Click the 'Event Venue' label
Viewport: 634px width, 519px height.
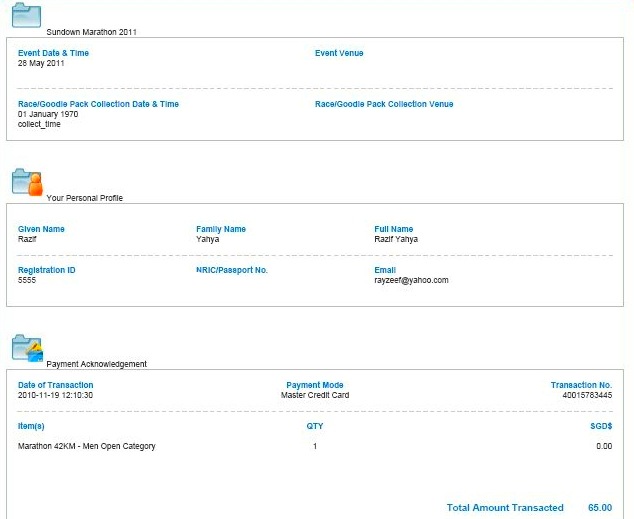[339, 53]
